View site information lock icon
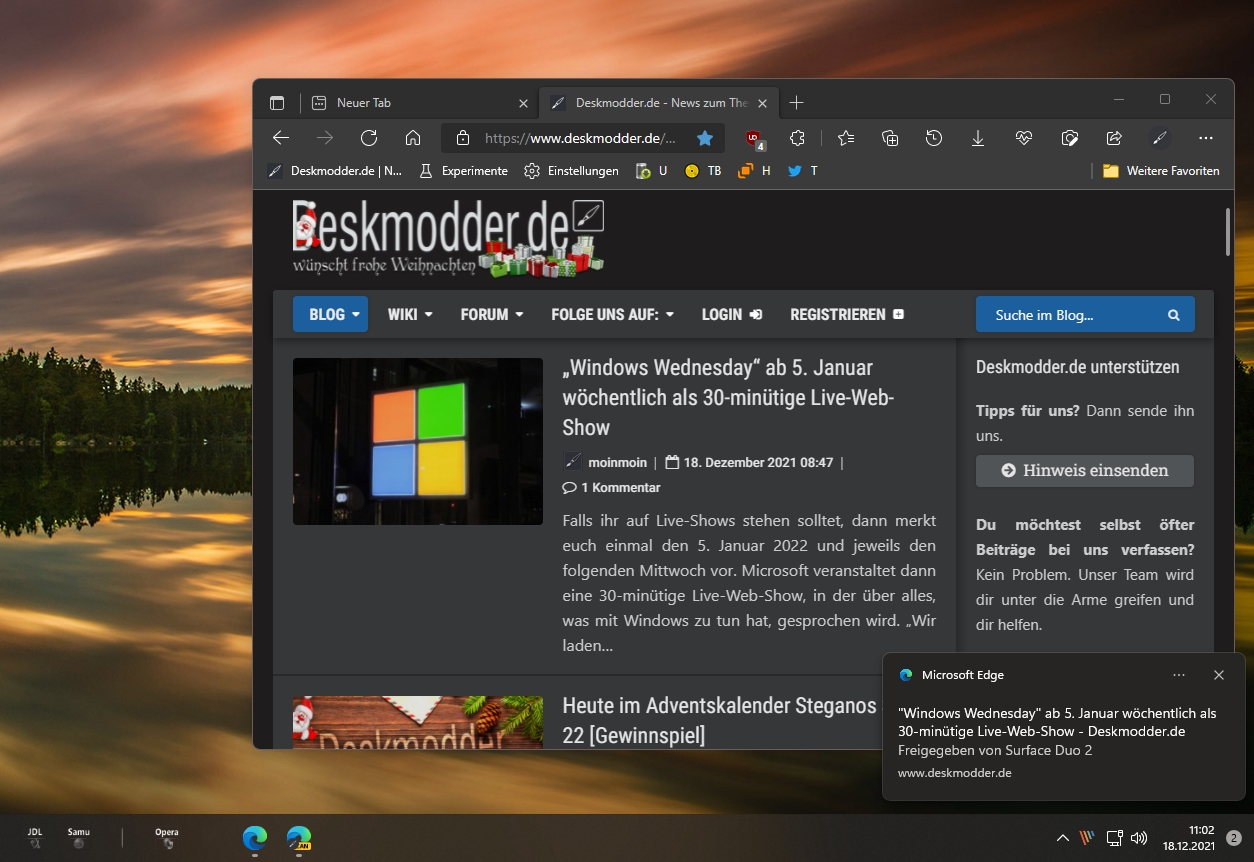This screenshot has width=1254, height=862. (x=462, y=138)
